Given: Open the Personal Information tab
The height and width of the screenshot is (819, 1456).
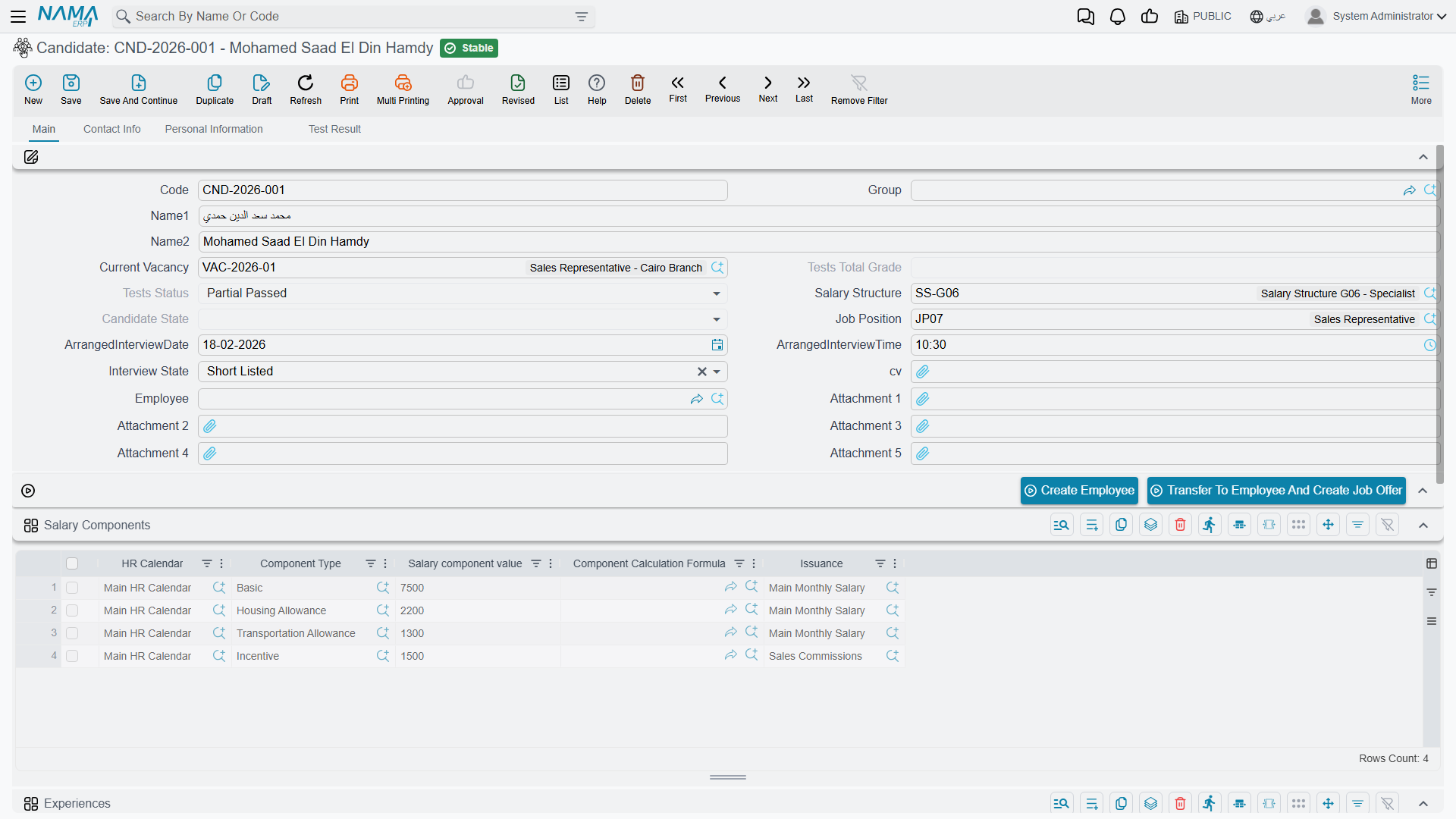Looking at the screenshot, I should (214, 129).
